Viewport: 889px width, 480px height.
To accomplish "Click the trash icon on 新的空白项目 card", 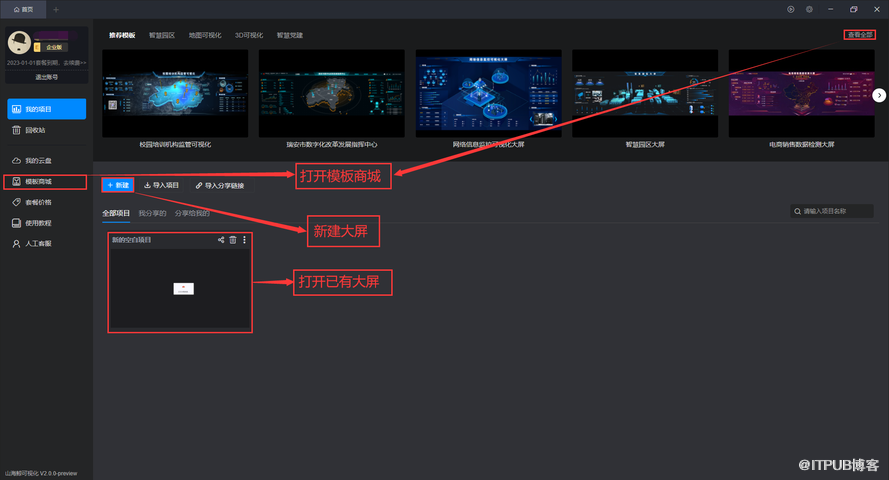I will point(232,240).
